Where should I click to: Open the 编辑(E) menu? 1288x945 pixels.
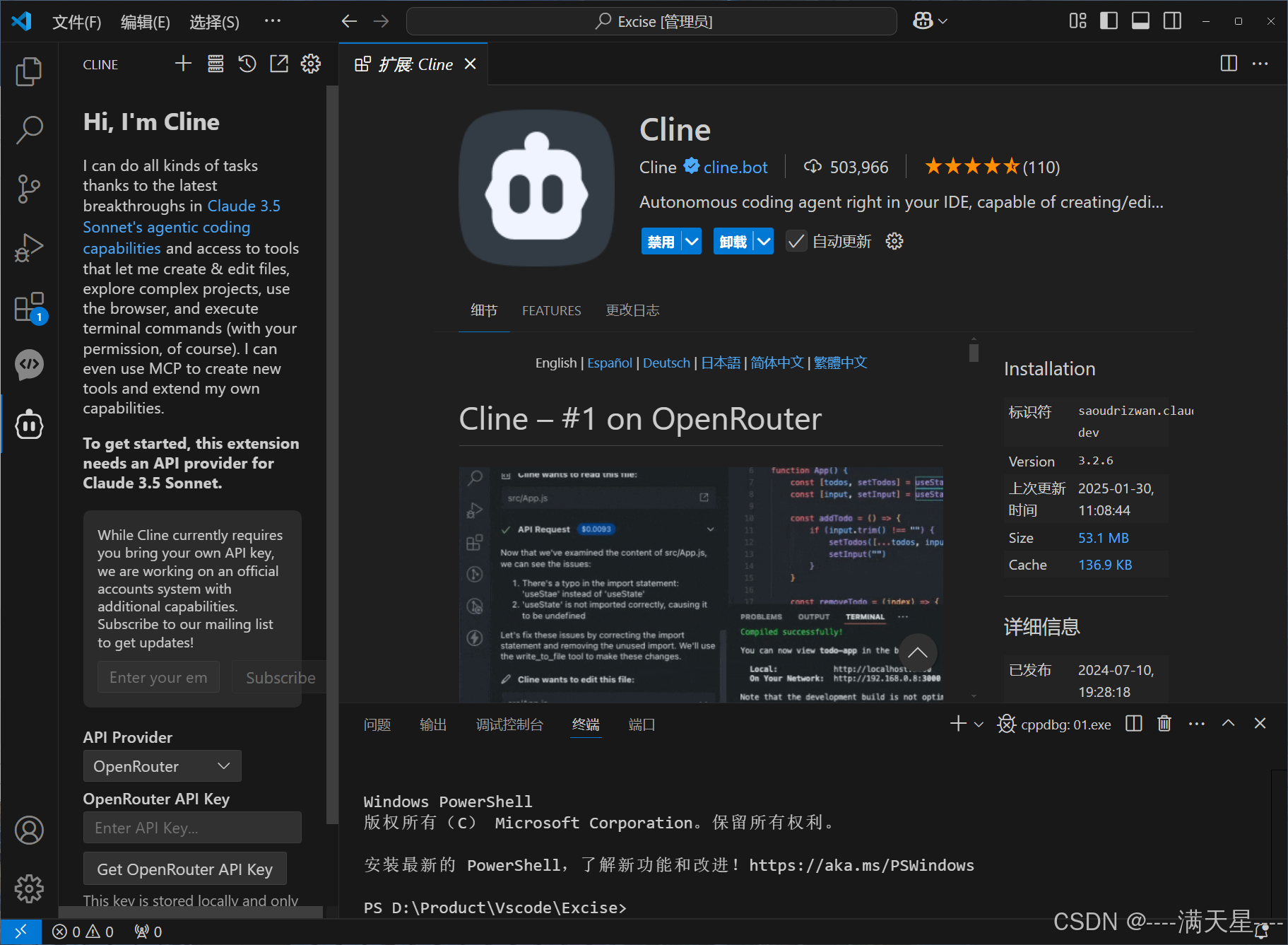pyautogui.click(x=146, y=22)
